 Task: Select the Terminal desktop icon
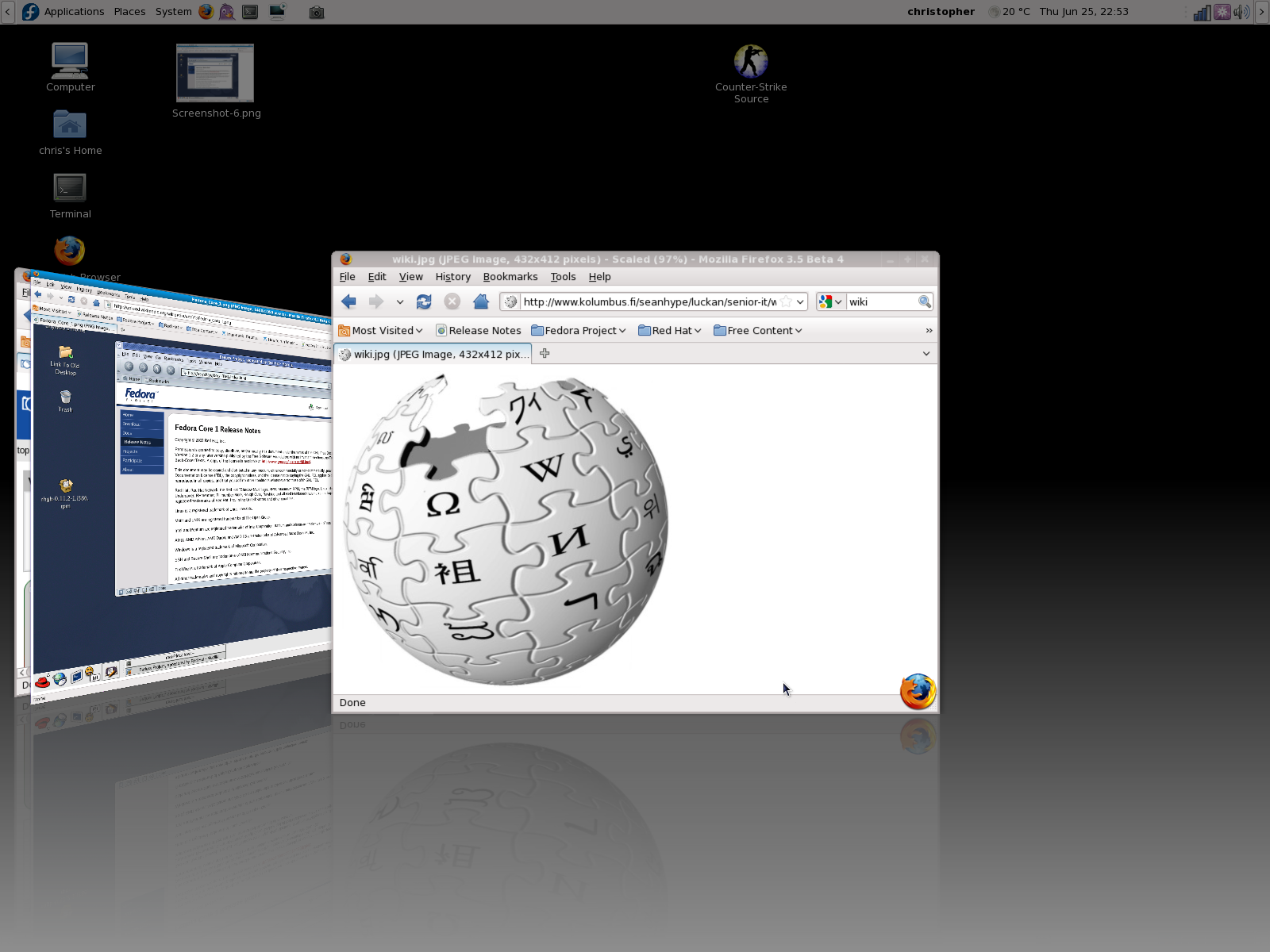click(x=70, y=196)
